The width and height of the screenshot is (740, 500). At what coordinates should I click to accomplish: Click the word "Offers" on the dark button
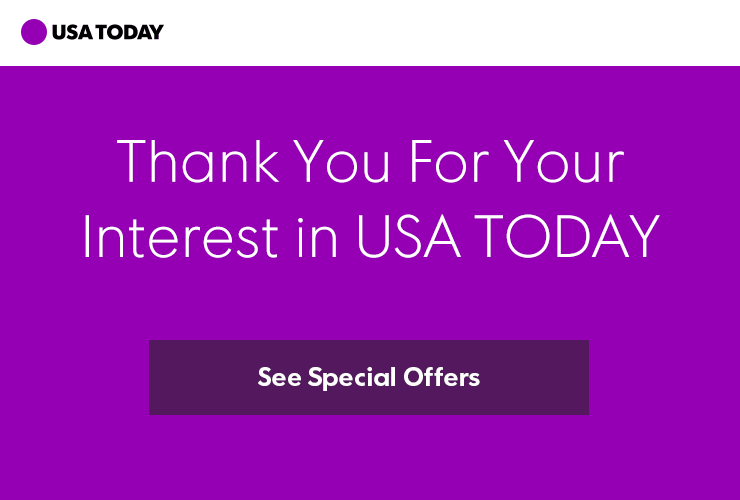(x=441, y=378)
